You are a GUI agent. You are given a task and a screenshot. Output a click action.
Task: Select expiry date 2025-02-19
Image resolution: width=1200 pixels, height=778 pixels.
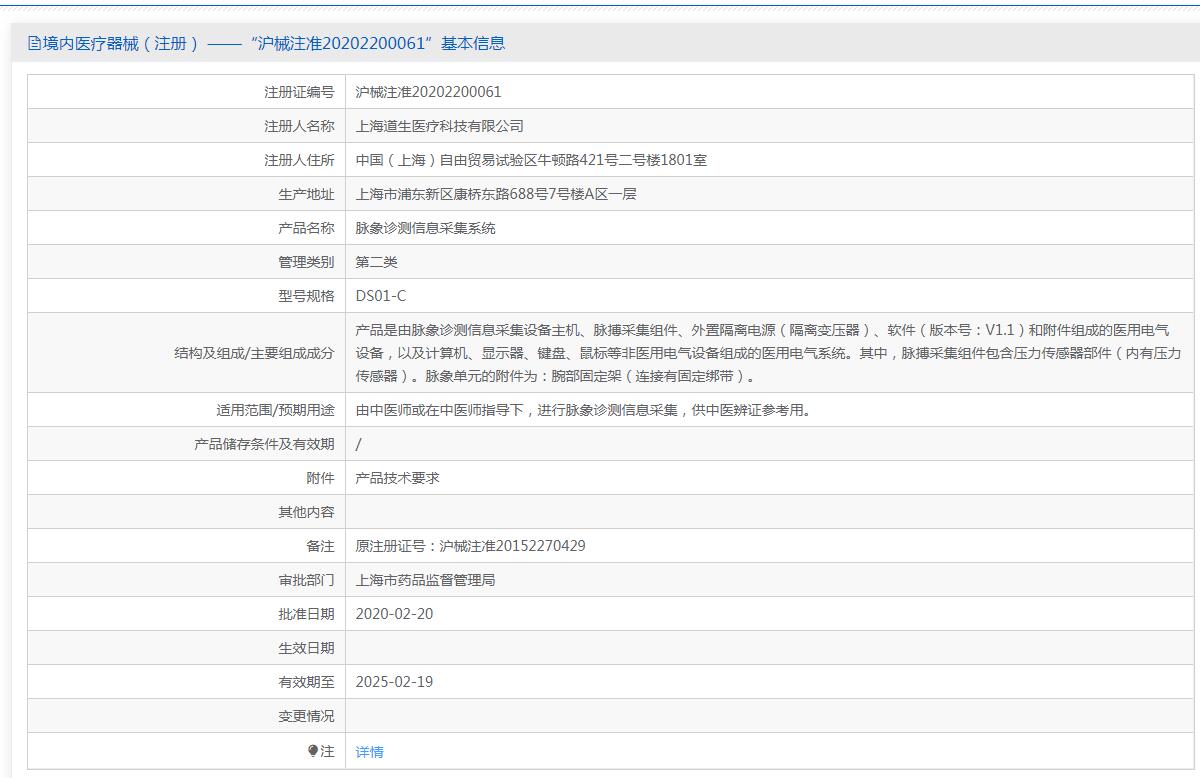[395, 682]
